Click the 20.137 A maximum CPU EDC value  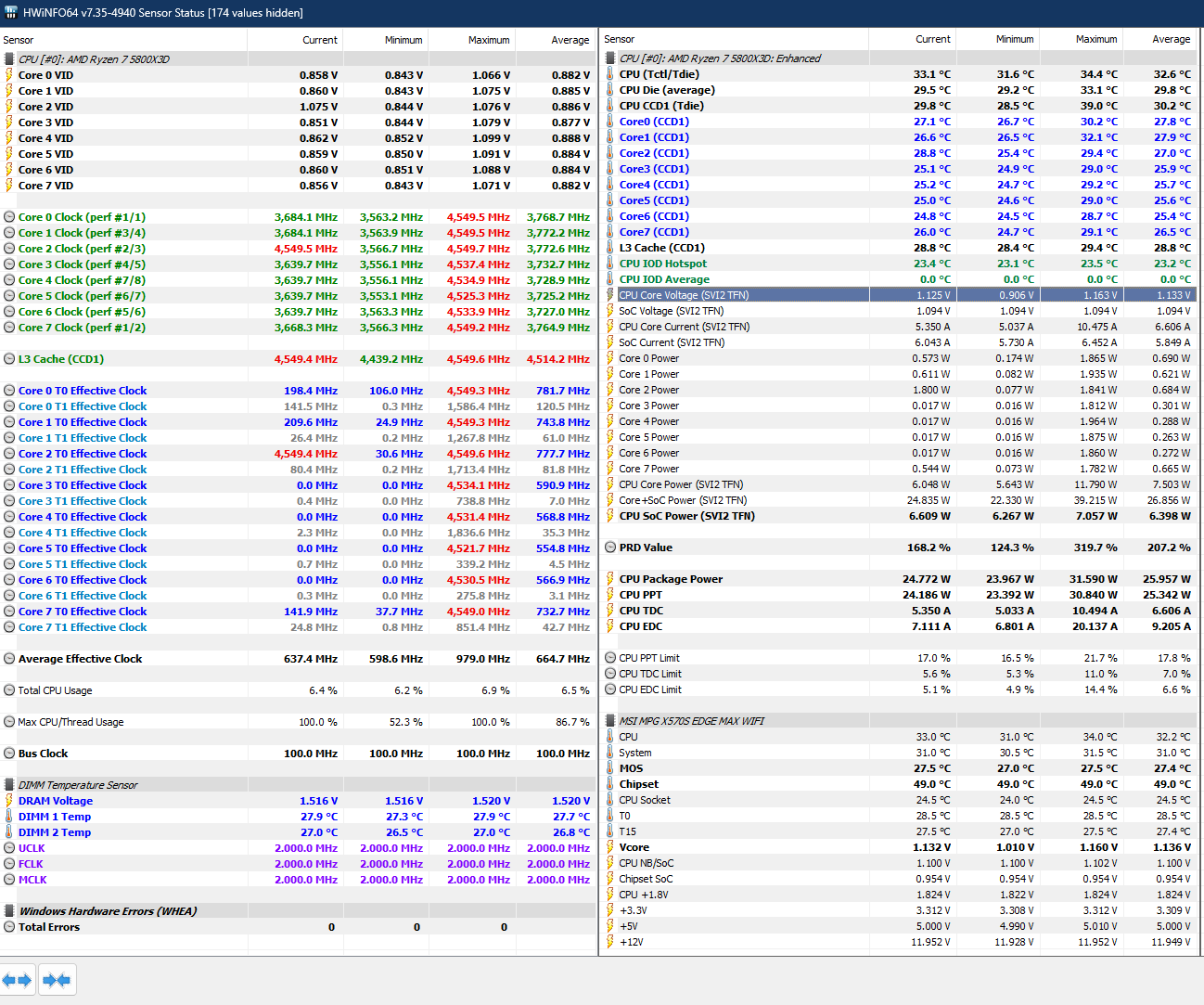pos(1095,626)
